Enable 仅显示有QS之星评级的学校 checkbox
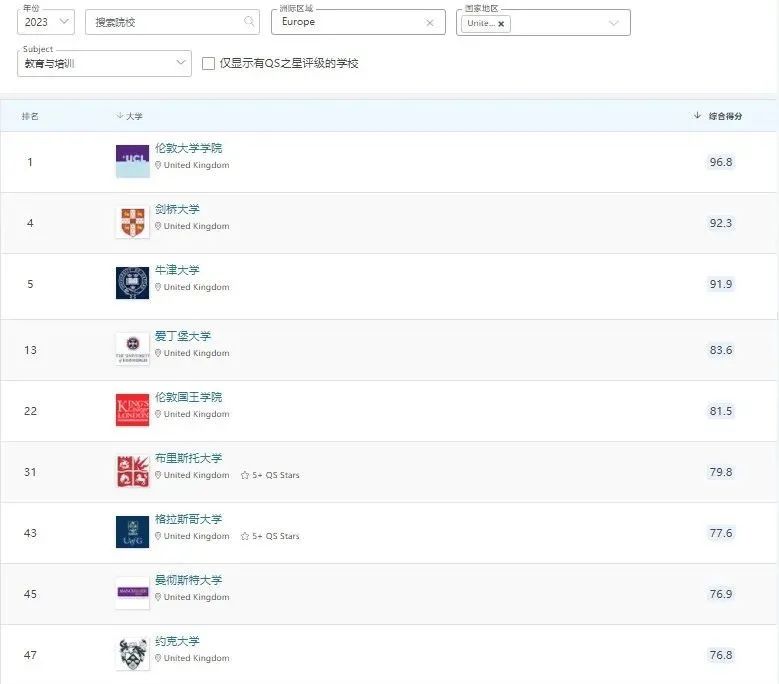779x684 pixels. coord(209,64)
